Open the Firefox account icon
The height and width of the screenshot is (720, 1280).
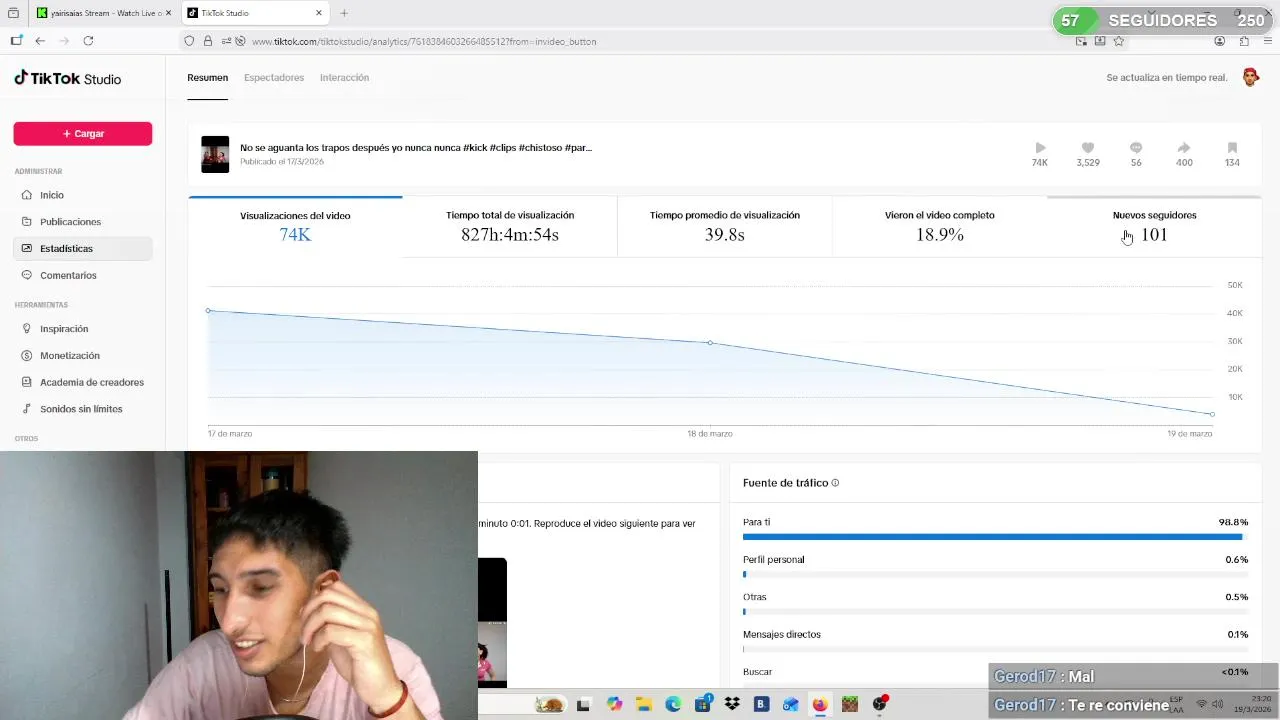point(1219,41)
